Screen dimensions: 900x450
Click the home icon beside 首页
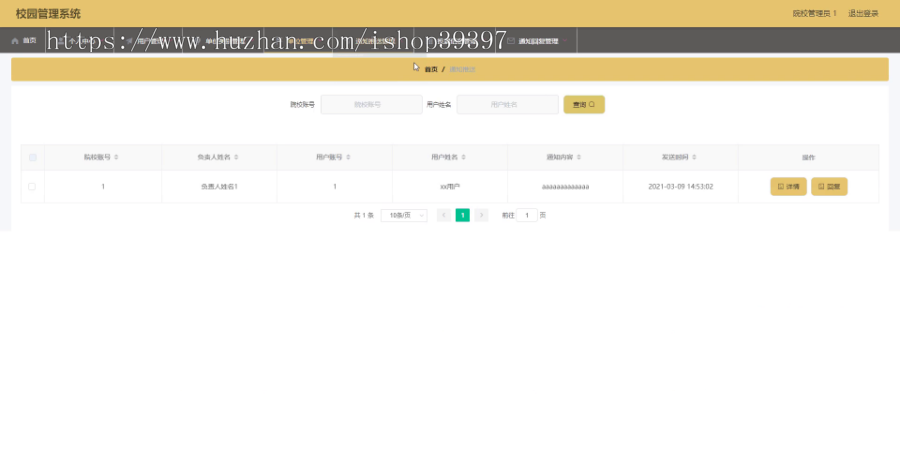tap(15, 41)
